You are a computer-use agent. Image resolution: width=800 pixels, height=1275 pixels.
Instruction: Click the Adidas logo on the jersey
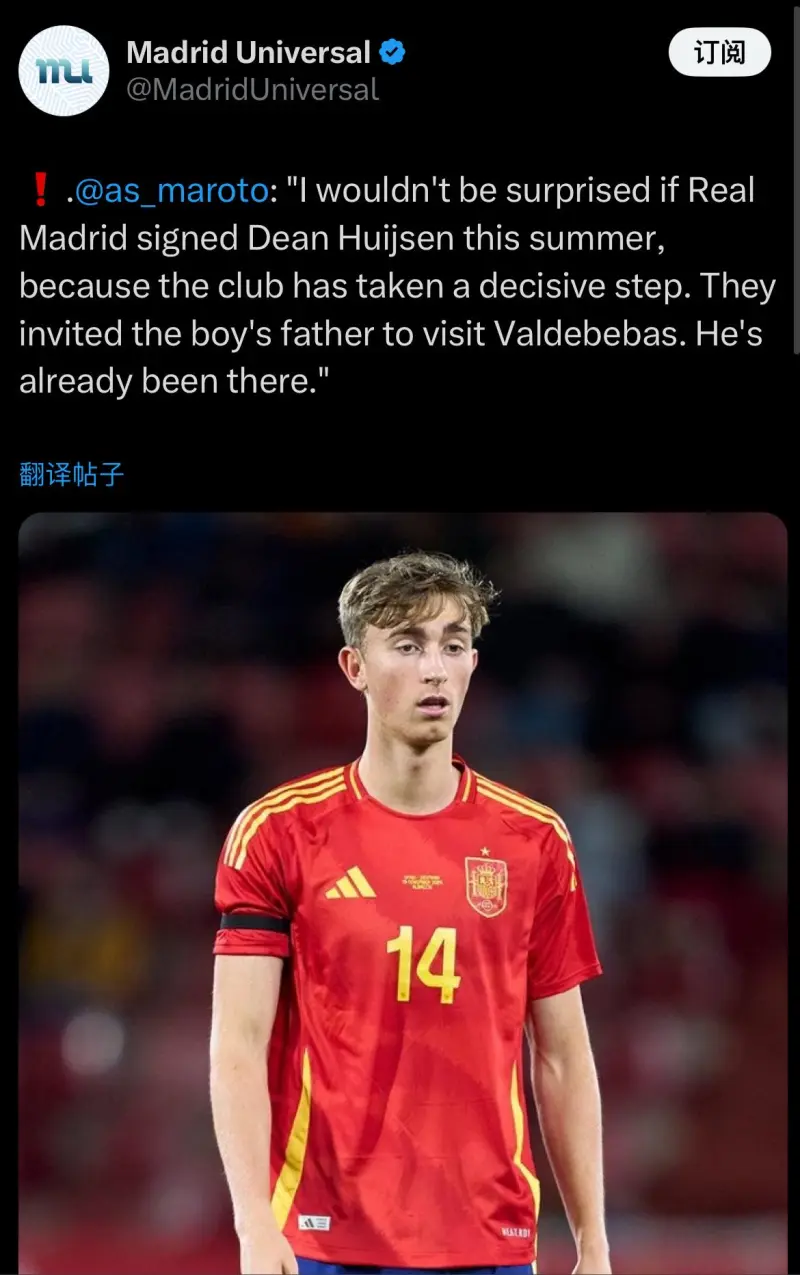click(350, 882)
